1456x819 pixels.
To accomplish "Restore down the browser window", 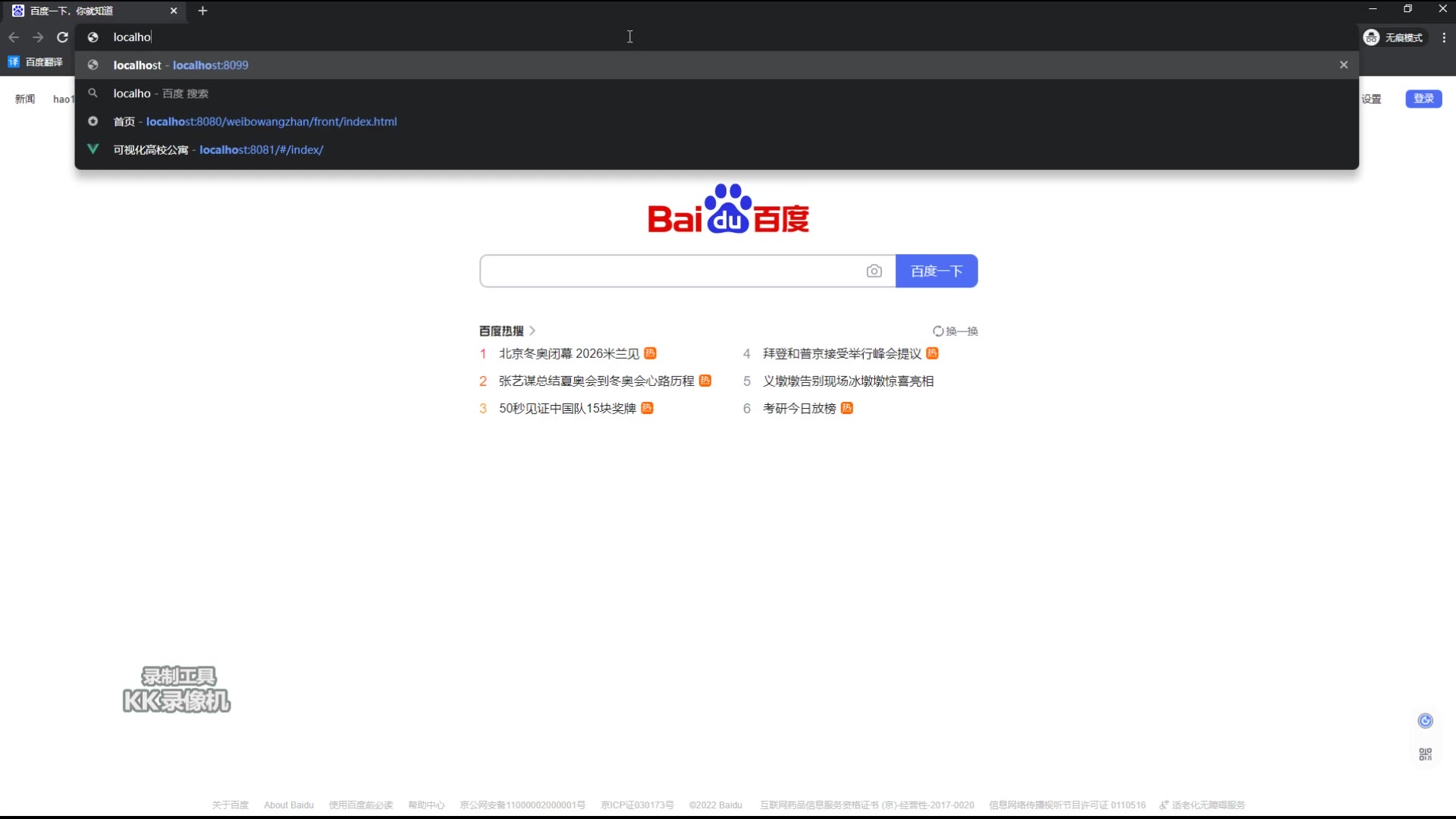I will click(x=1407, y=9).
